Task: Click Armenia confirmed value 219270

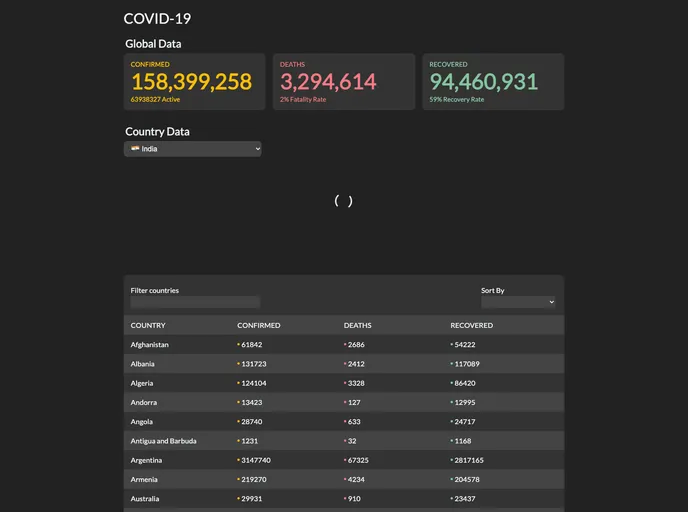Action: coord(254,480)
